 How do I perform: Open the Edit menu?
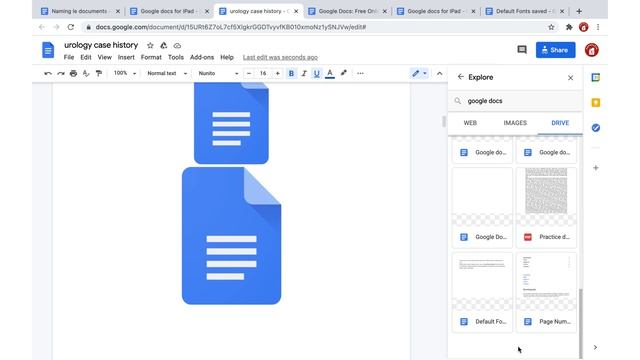pyautogui.click(x=86, y=58)
